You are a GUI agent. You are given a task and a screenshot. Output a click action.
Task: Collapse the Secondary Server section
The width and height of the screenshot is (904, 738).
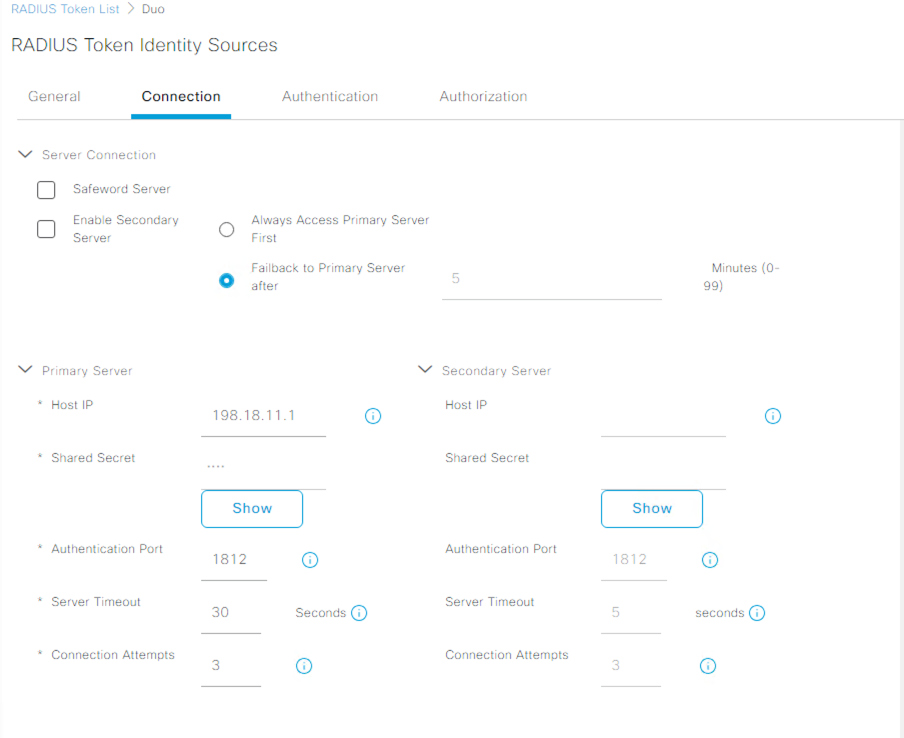pos(425,369)
